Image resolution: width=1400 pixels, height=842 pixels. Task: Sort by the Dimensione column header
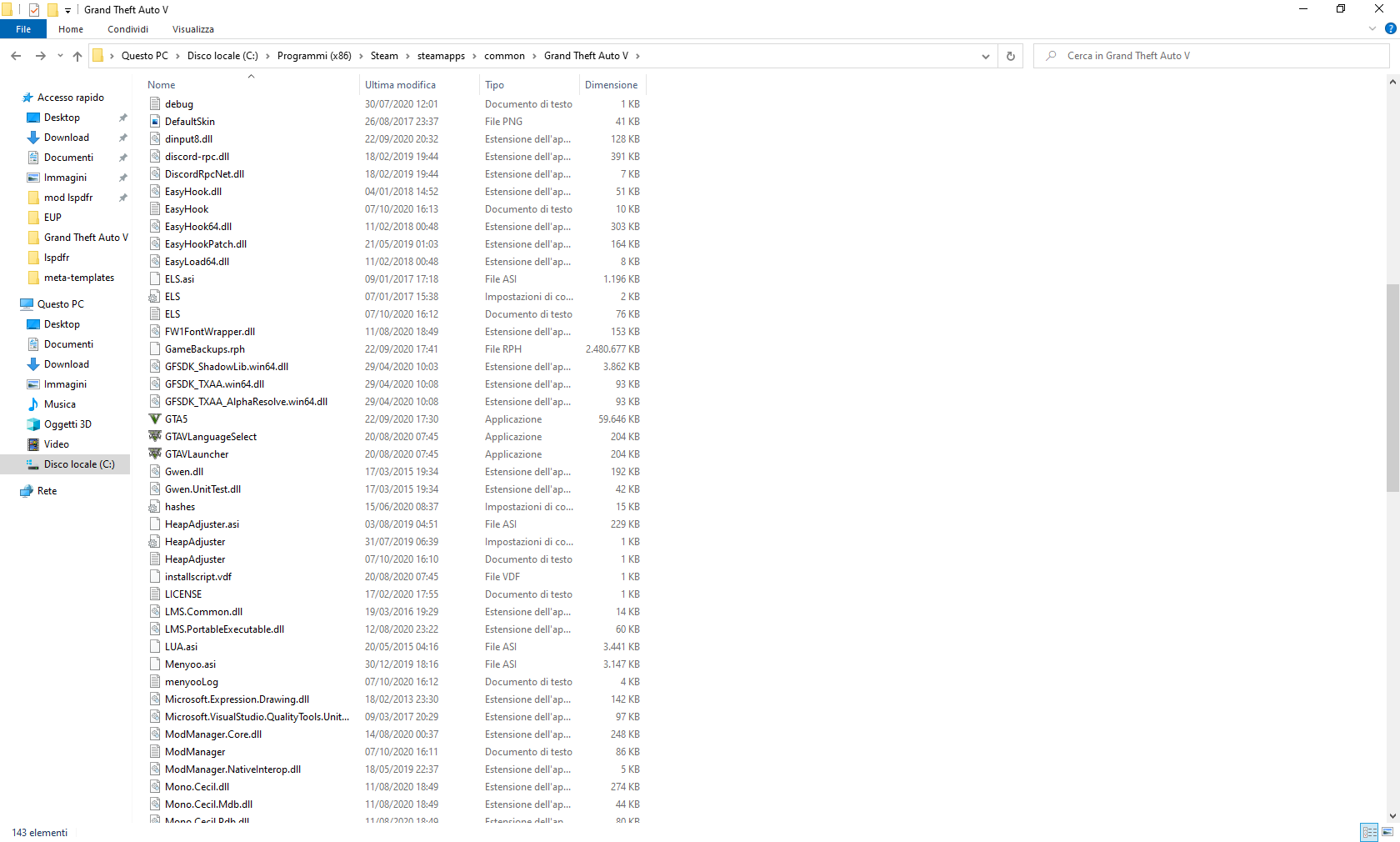click(x=612, y=85)
